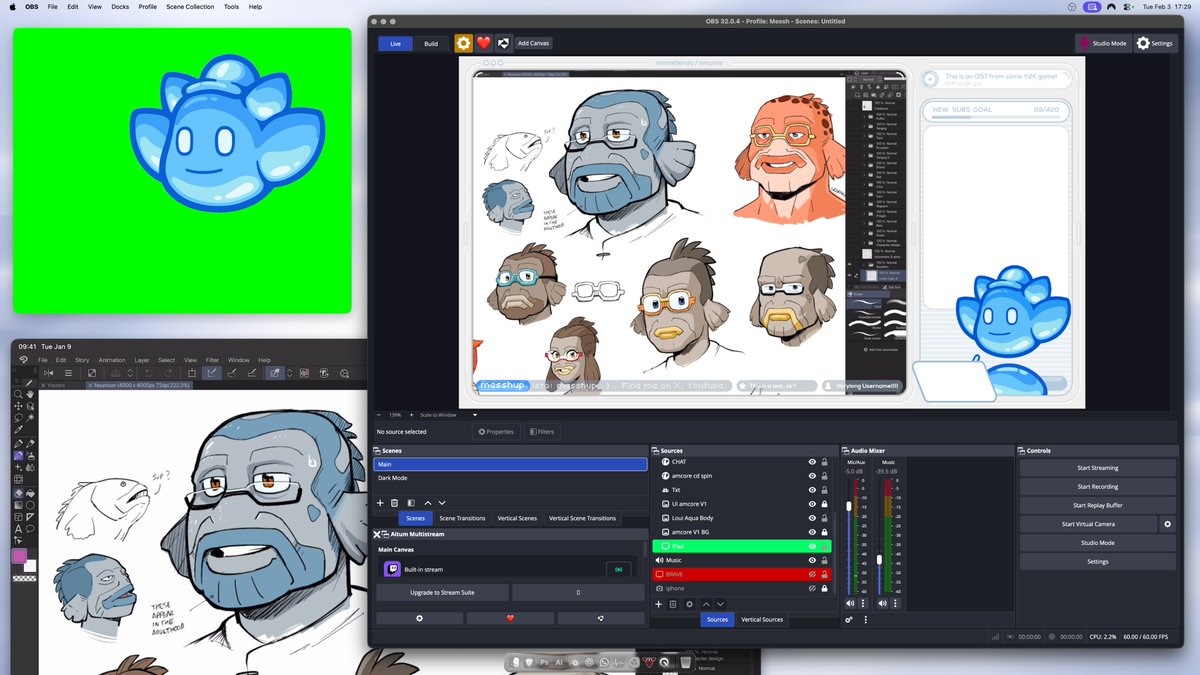The height and width of the screenshot is (675, 1200).
Task: Open preview zoom percentage dropdown
Action: click(x=394, y=414)
